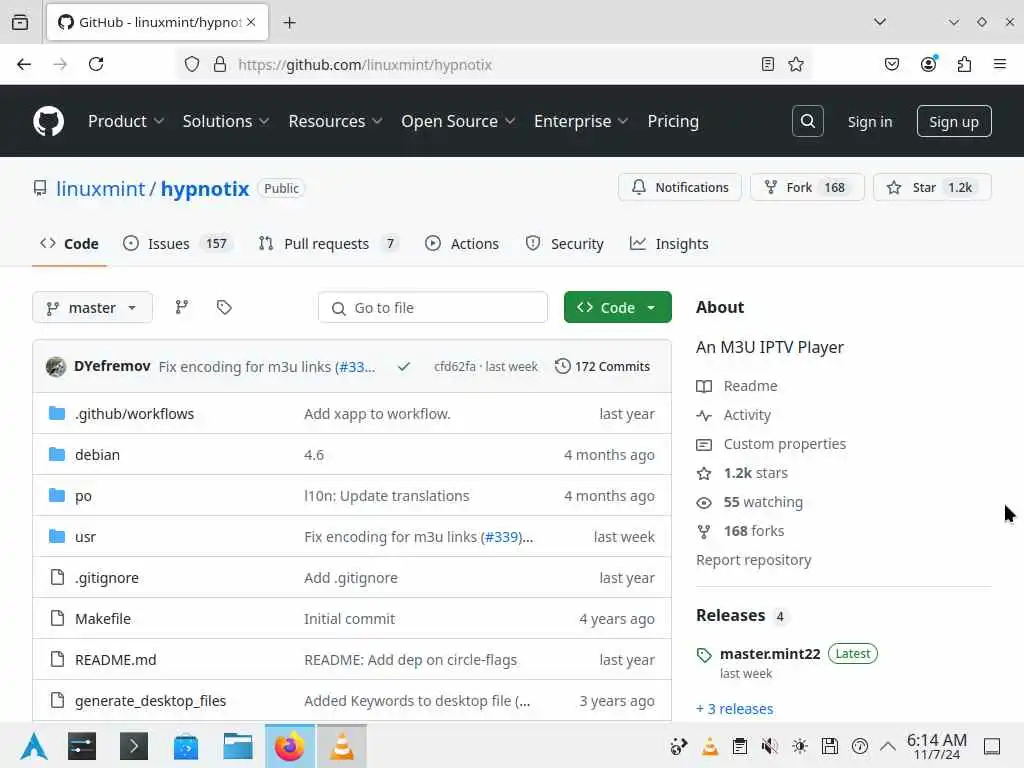Open the Pocket save icon

891,64
